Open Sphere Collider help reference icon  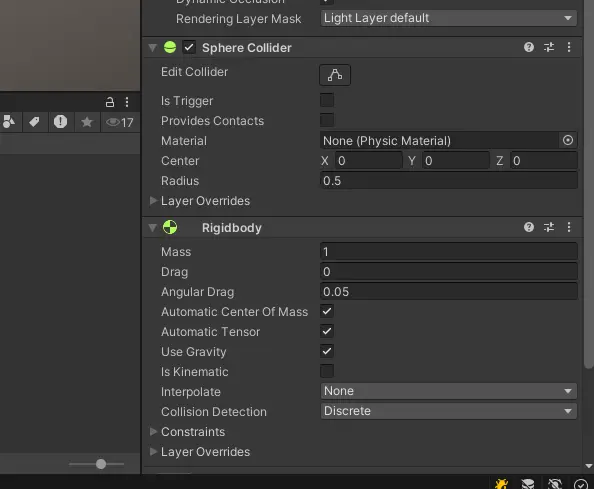coord(529,47)
